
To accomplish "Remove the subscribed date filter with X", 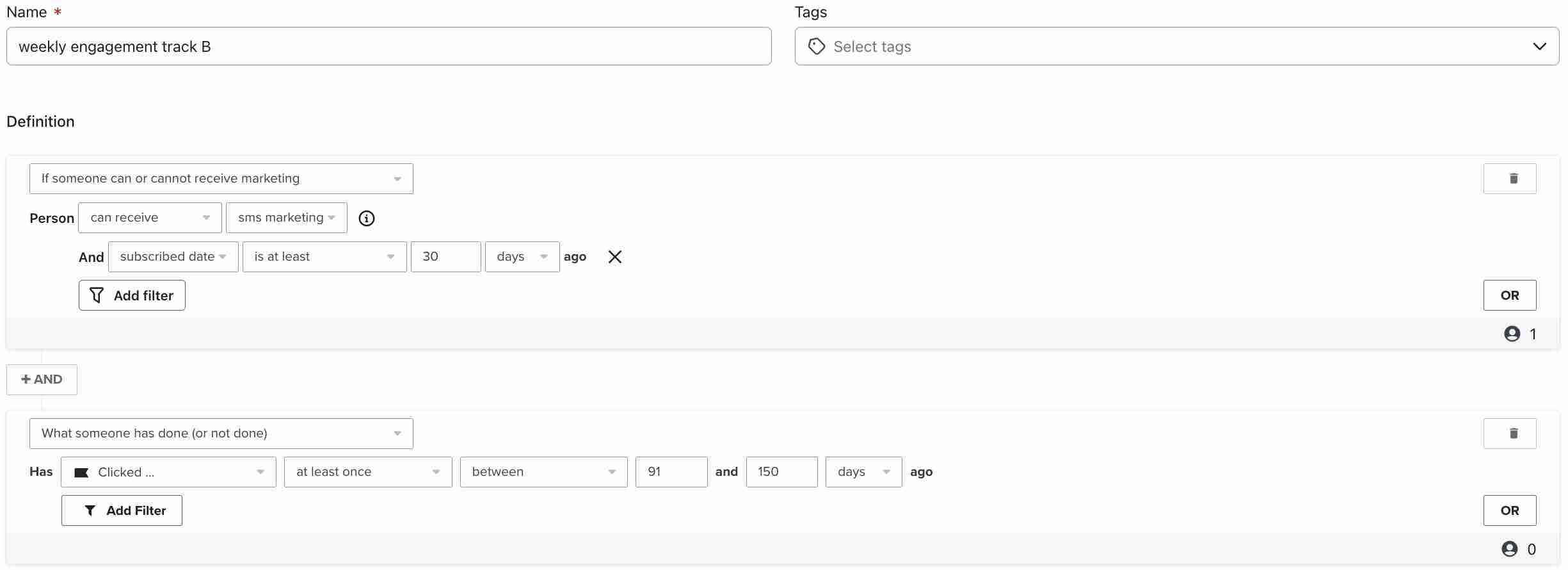I will [614, 257].
